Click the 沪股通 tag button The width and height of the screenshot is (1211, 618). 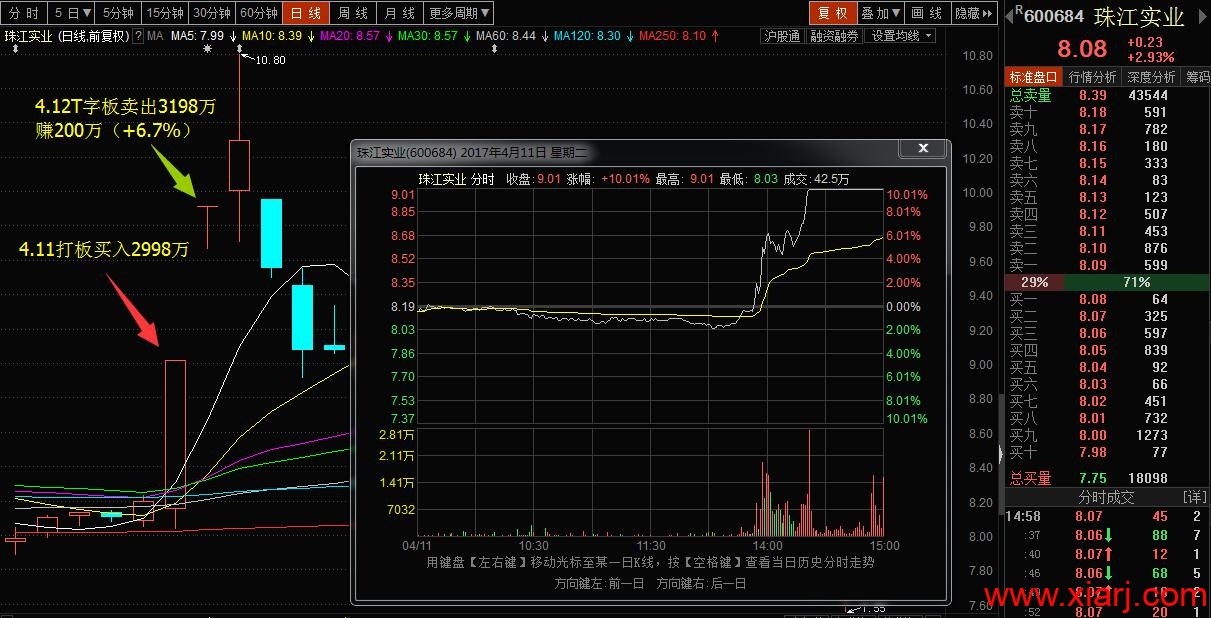[782, 36]
